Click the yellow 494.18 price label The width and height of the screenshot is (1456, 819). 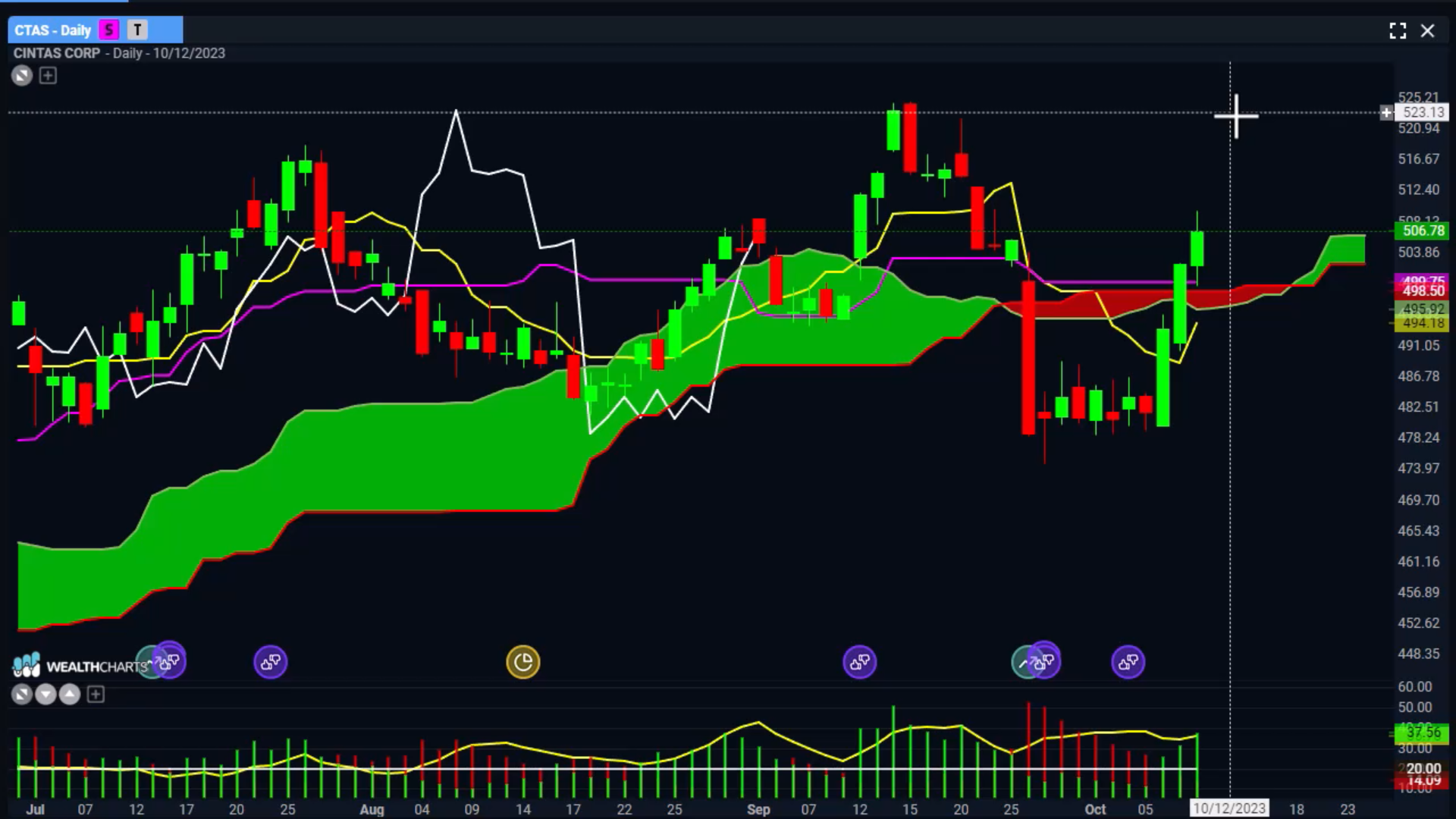(1423, 323)
